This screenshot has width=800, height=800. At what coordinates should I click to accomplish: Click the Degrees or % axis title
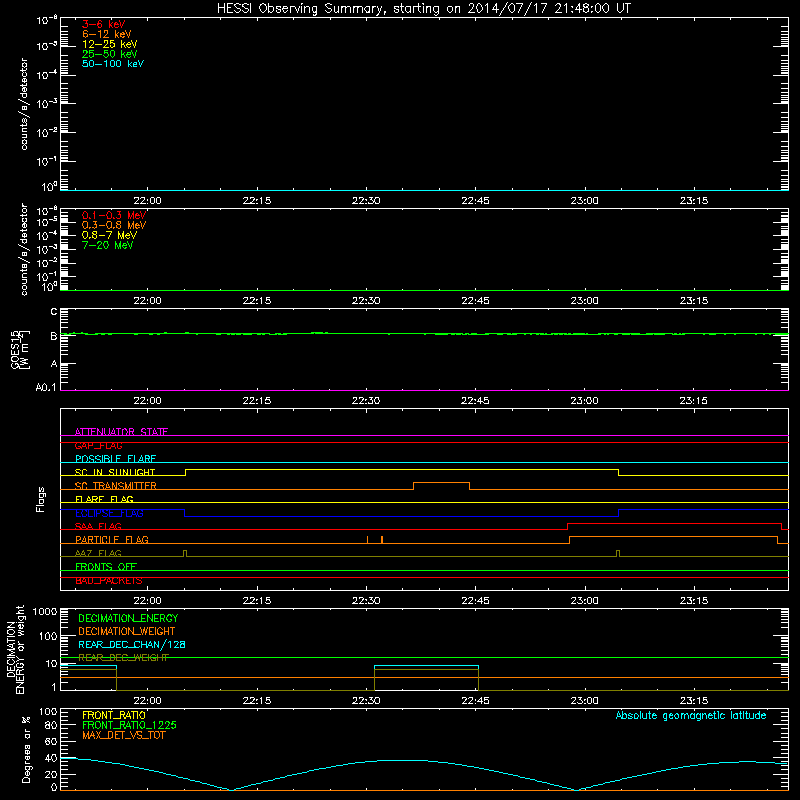(x=26, y=749)
